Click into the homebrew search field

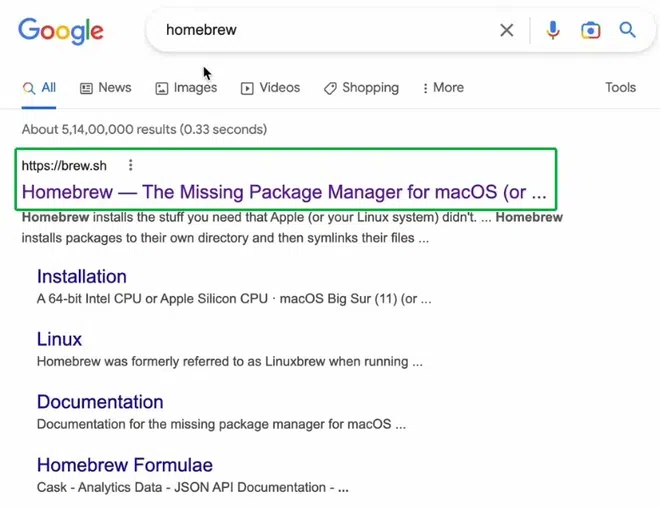pos(320,30)
